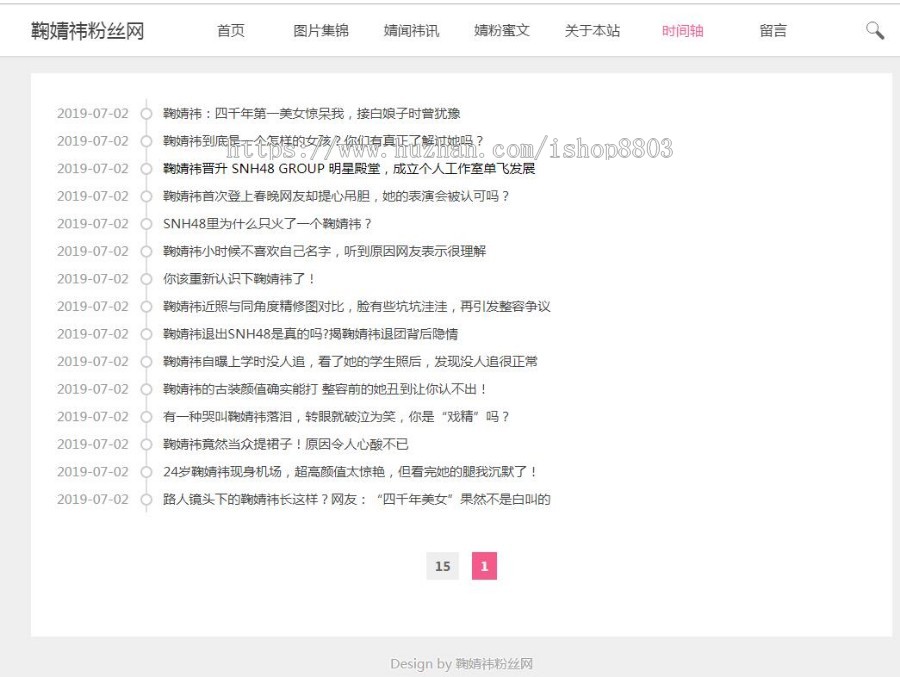Screen dimensions: 900x677
Task: Go to 婧粉蜜文 section
Action: click(x=502, y=30)
